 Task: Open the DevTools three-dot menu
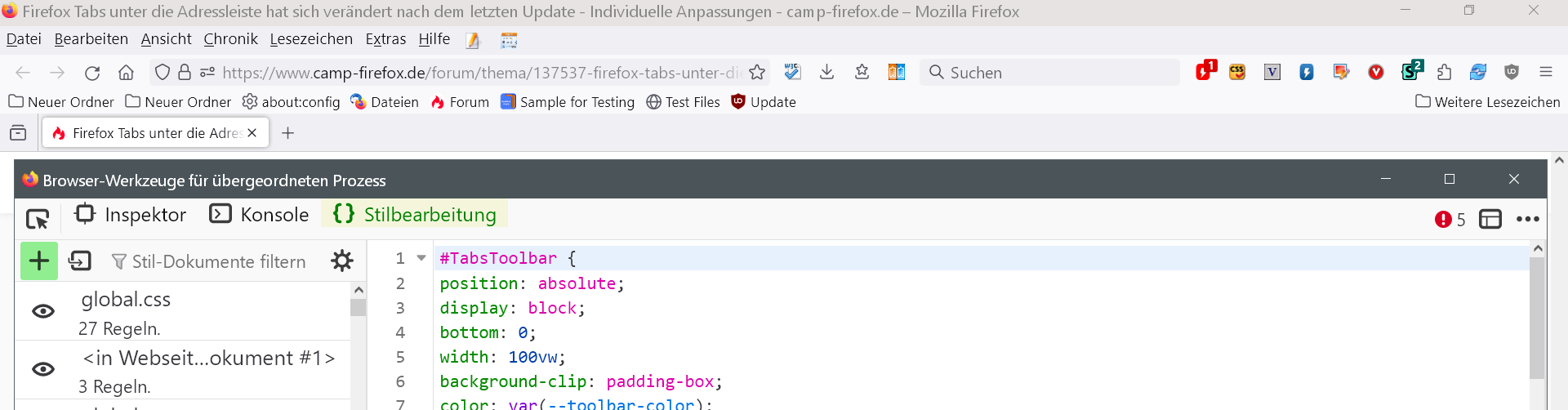(x=1527, y=219)
